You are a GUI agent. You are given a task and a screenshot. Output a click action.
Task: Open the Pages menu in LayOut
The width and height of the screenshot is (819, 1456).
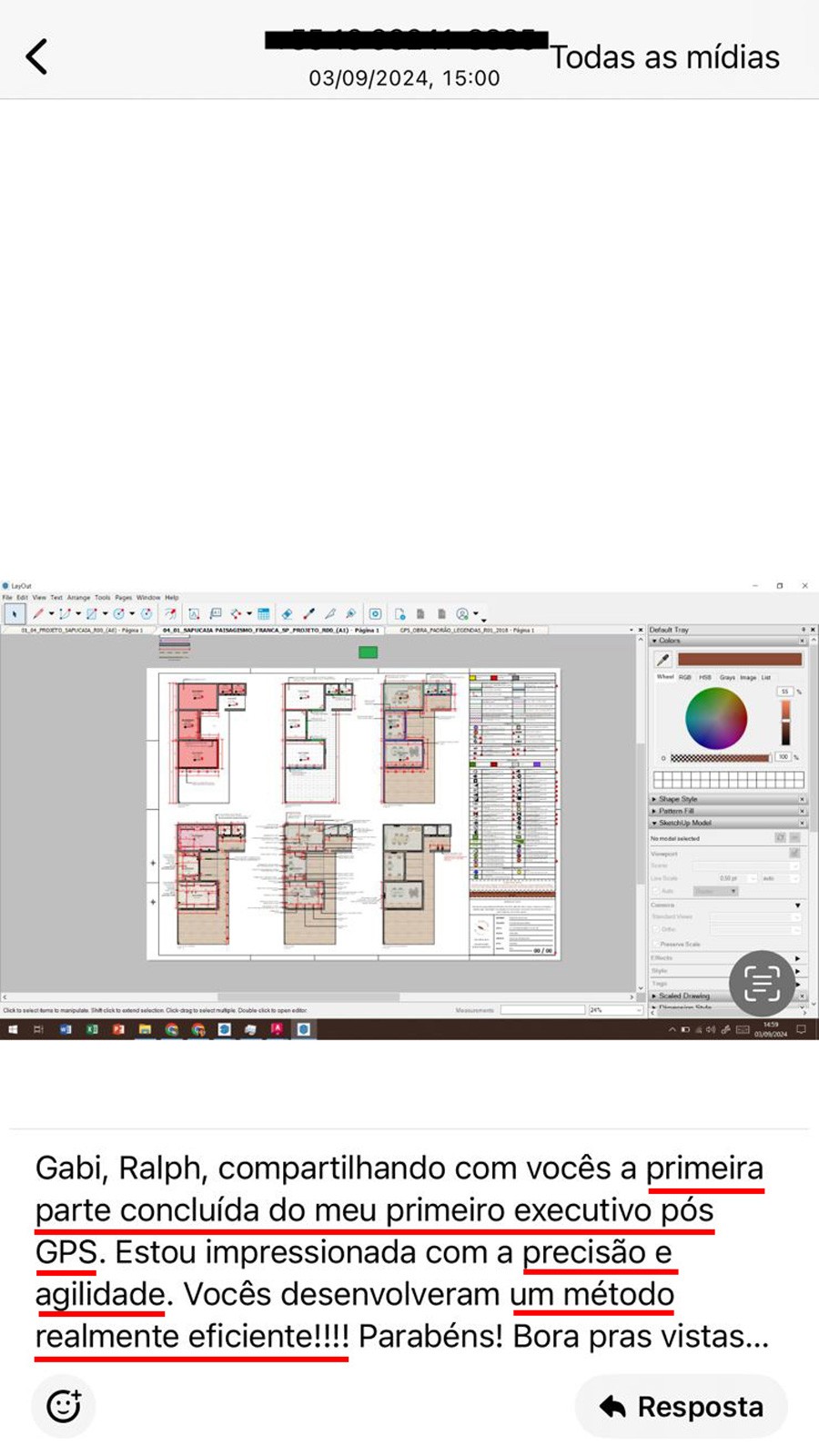124,598
